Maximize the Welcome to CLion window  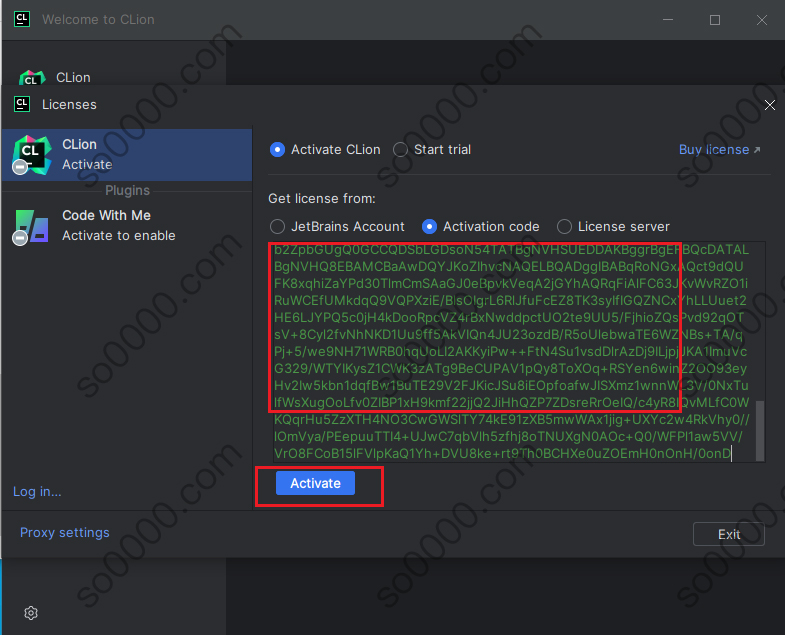point(715,20)
